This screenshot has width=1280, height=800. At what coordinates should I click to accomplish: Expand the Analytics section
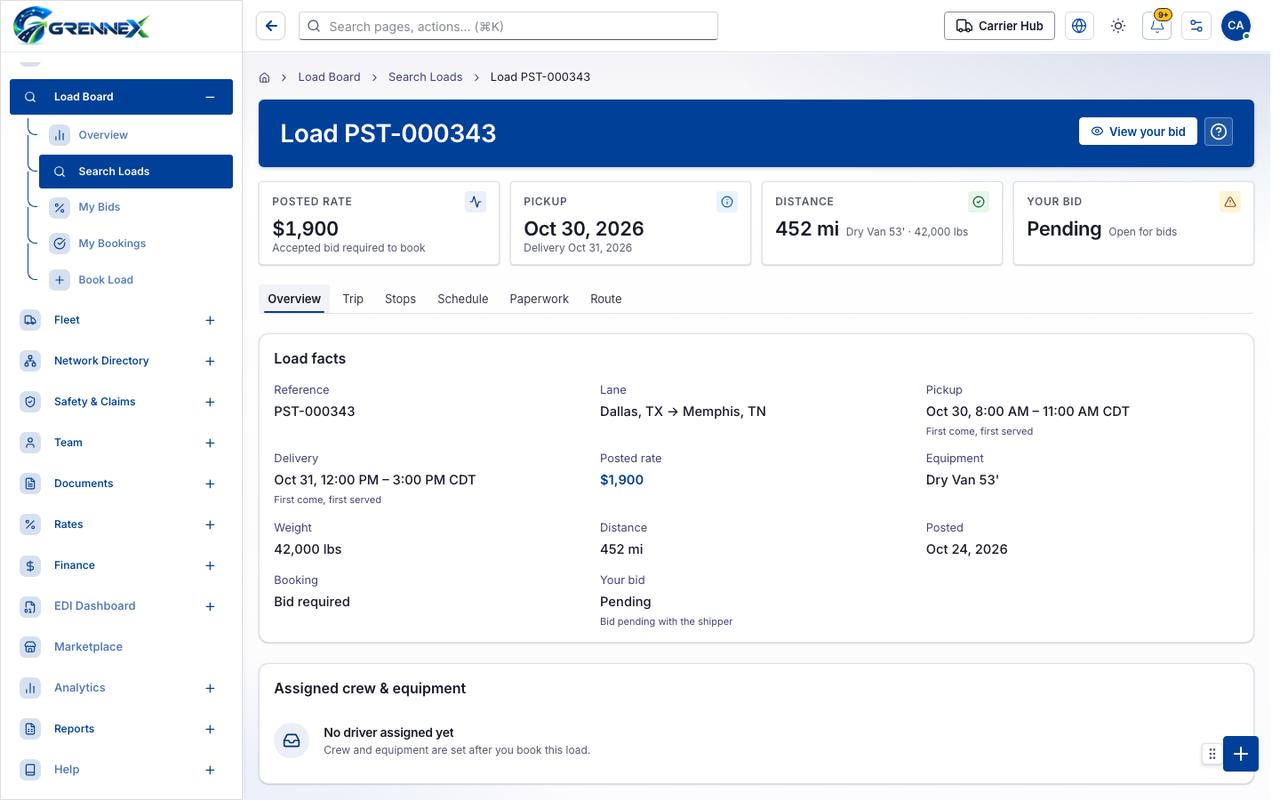[210, 689]
